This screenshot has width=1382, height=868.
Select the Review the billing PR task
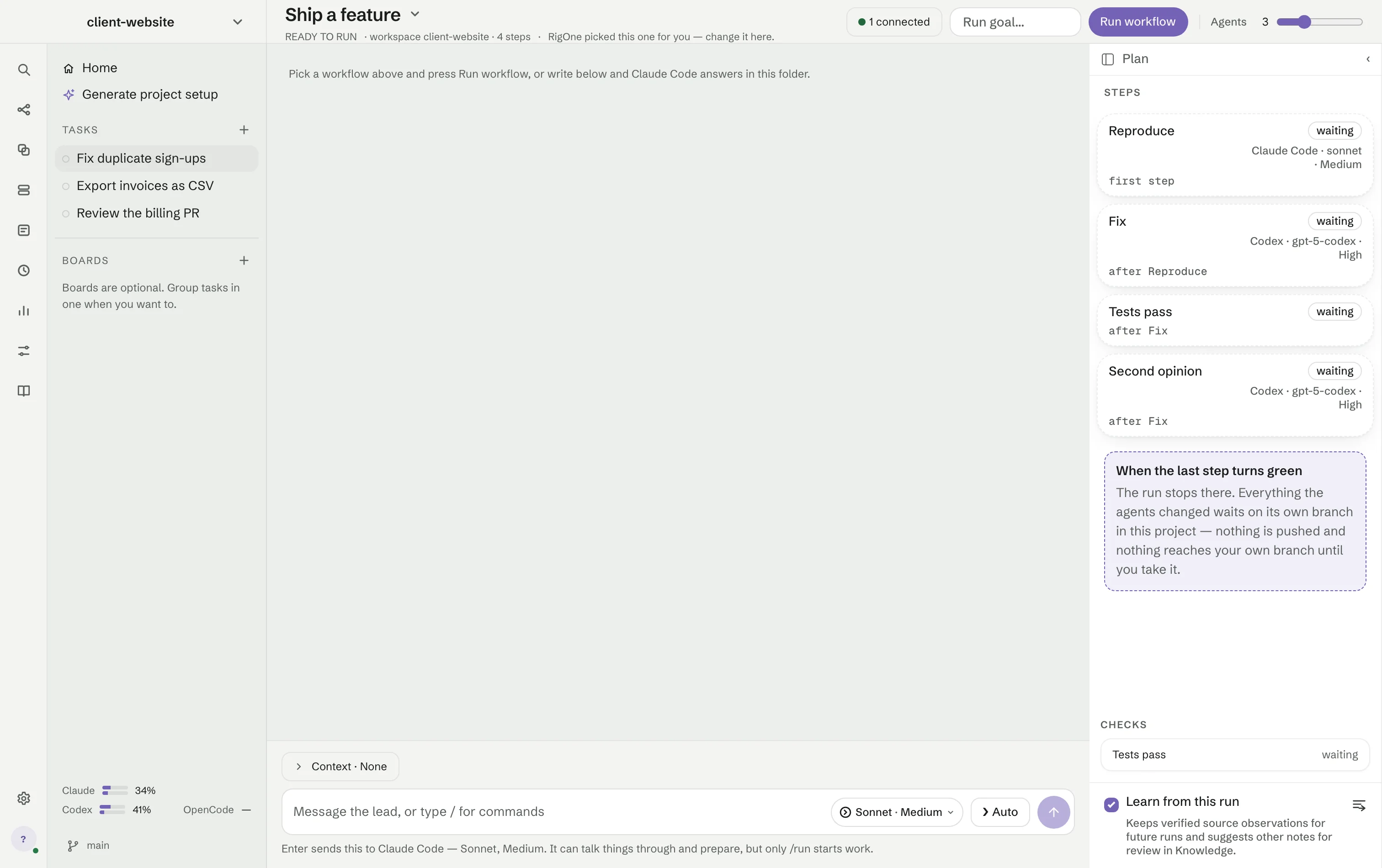pyautogui.click(x=157, y=213)
